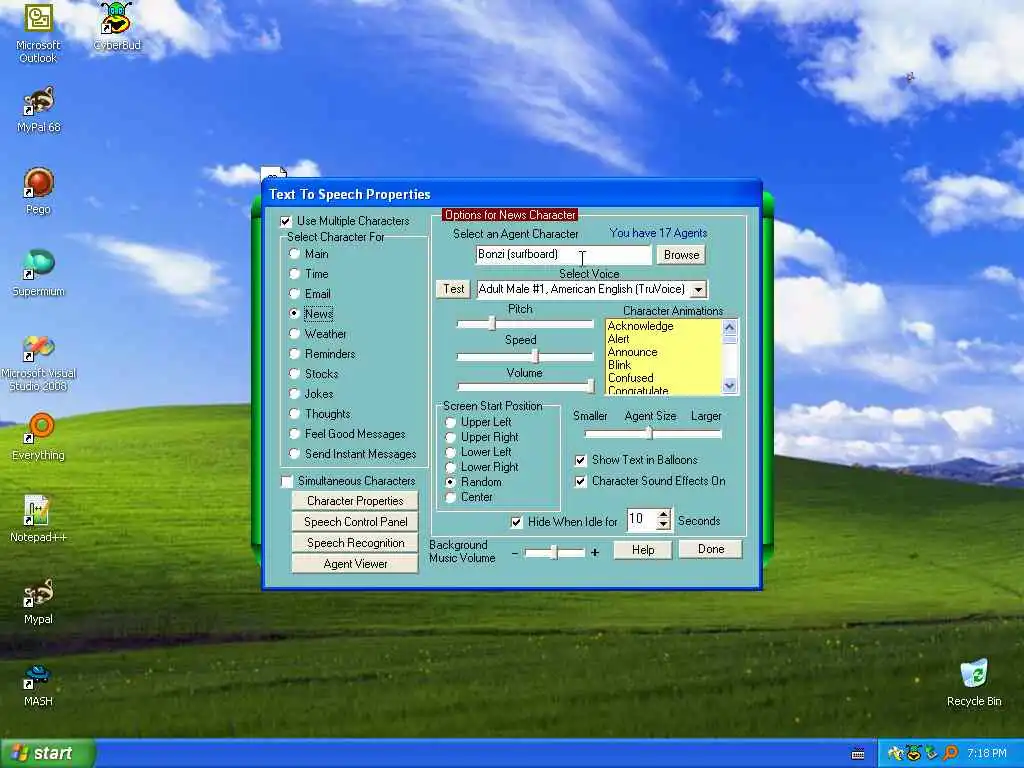This screenshot has height=768, width=1024.
Task: Select the Thoughts character radio button
Action: pos(295,414)
